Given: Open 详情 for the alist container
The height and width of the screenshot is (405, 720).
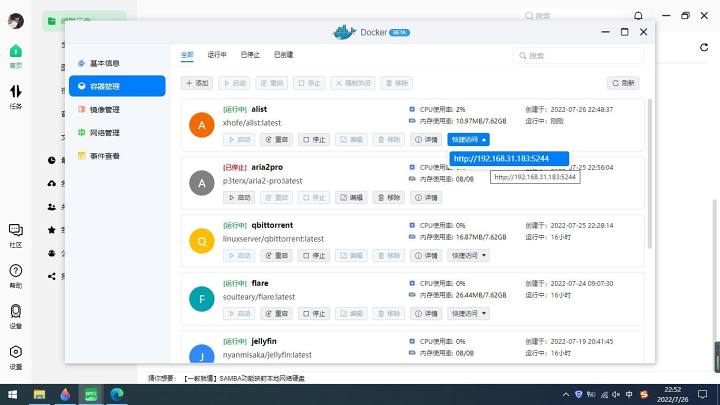Looking at the screenshot, I should tap(426, 140).
